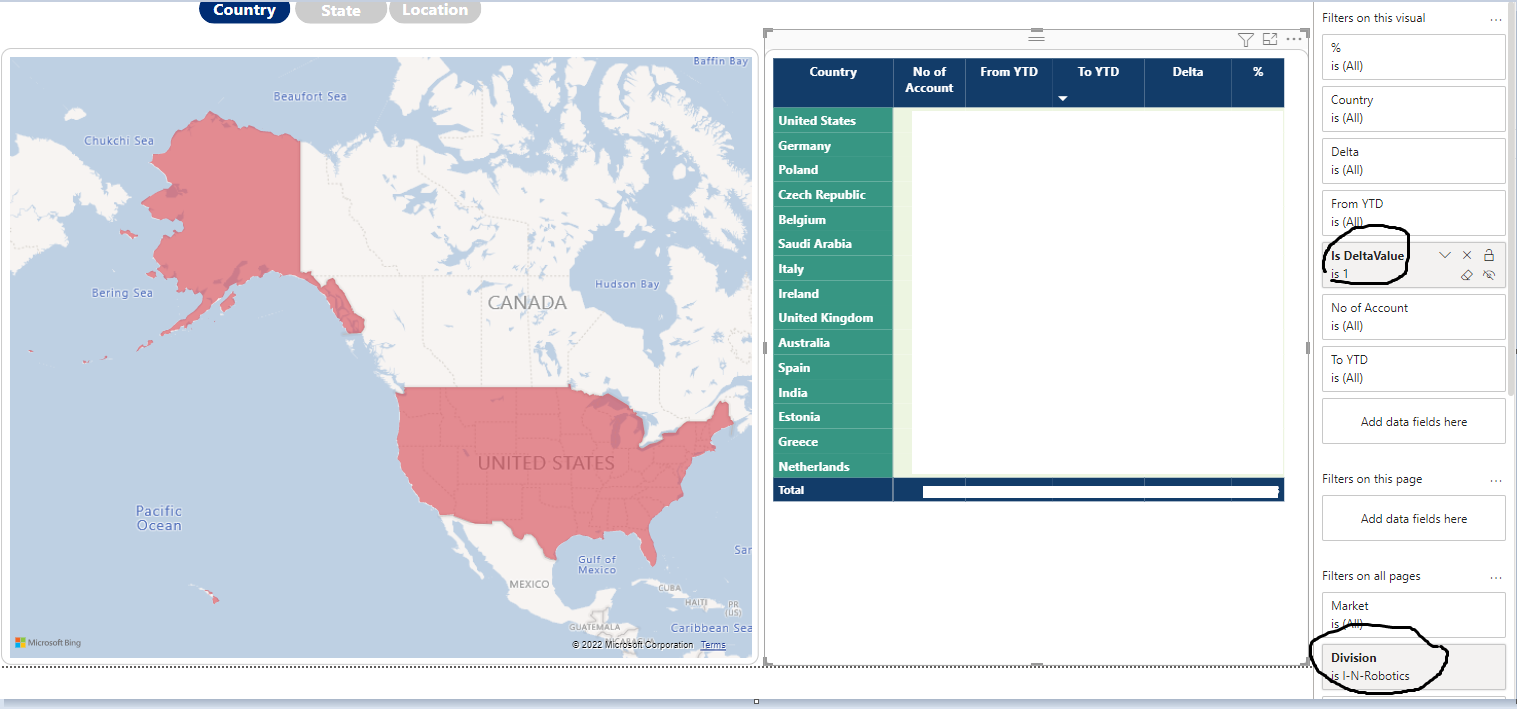
Task: Open the From YTD filter card
Action: click(1413, 213)
